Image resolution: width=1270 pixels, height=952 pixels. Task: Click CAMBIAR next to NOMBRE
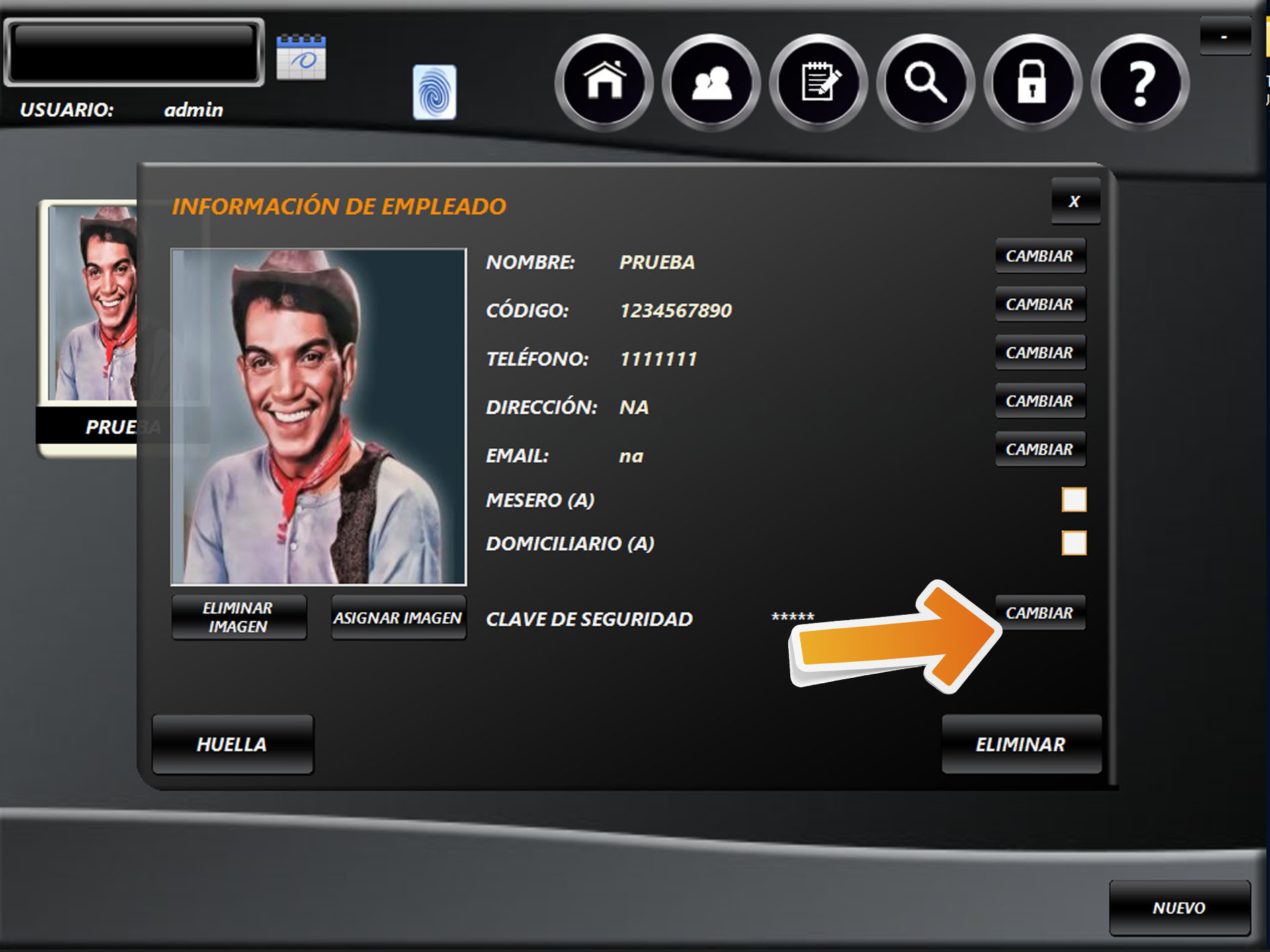pos(1040,256)
